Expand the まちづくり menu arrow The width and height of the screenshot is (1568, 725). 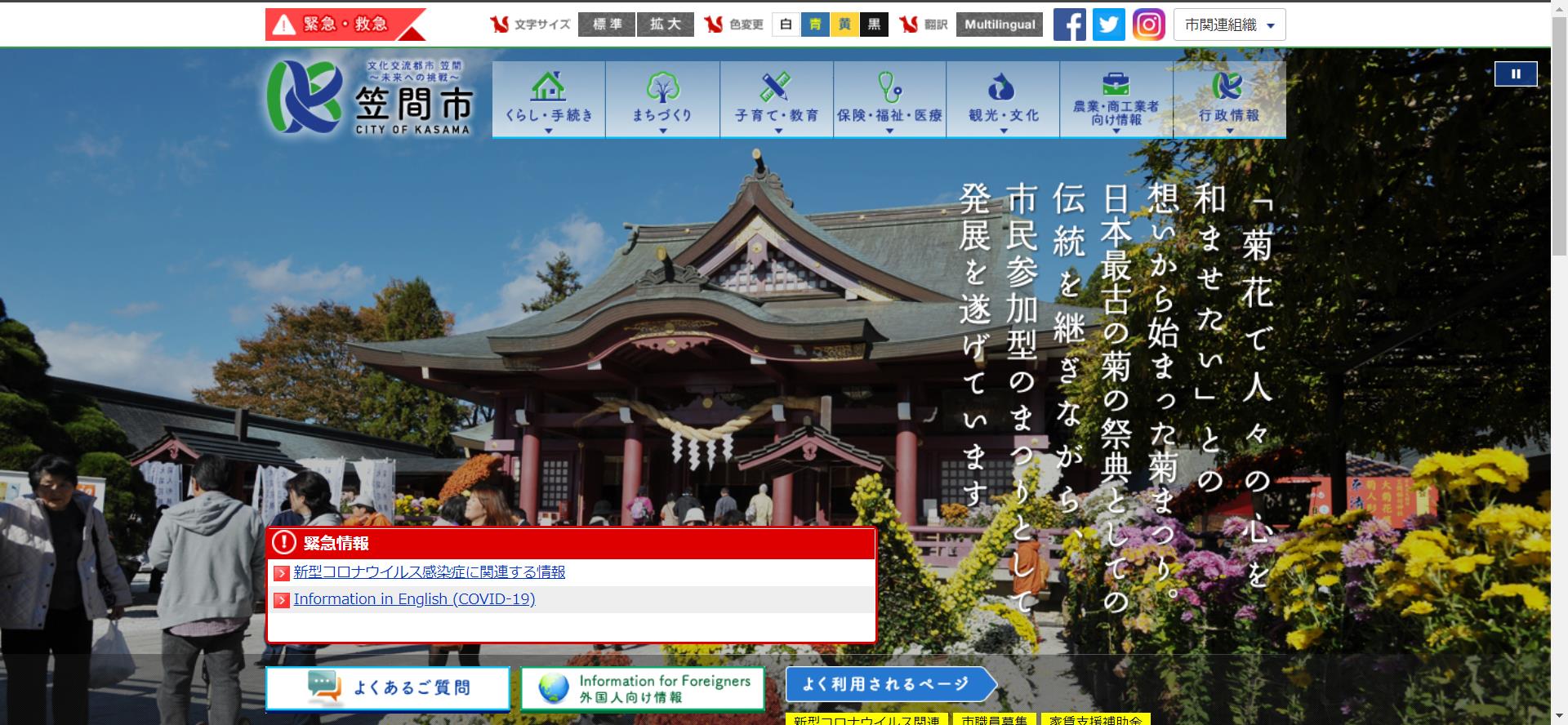(x=662, y=131)
